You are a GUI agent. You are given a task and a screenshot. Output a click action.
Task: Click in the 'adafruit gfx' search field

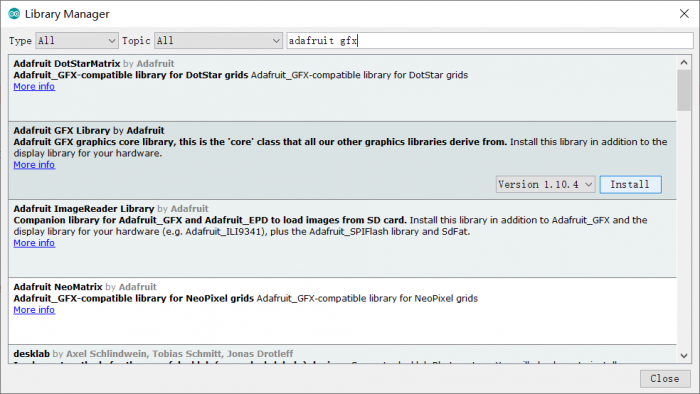tap(490, 41)
